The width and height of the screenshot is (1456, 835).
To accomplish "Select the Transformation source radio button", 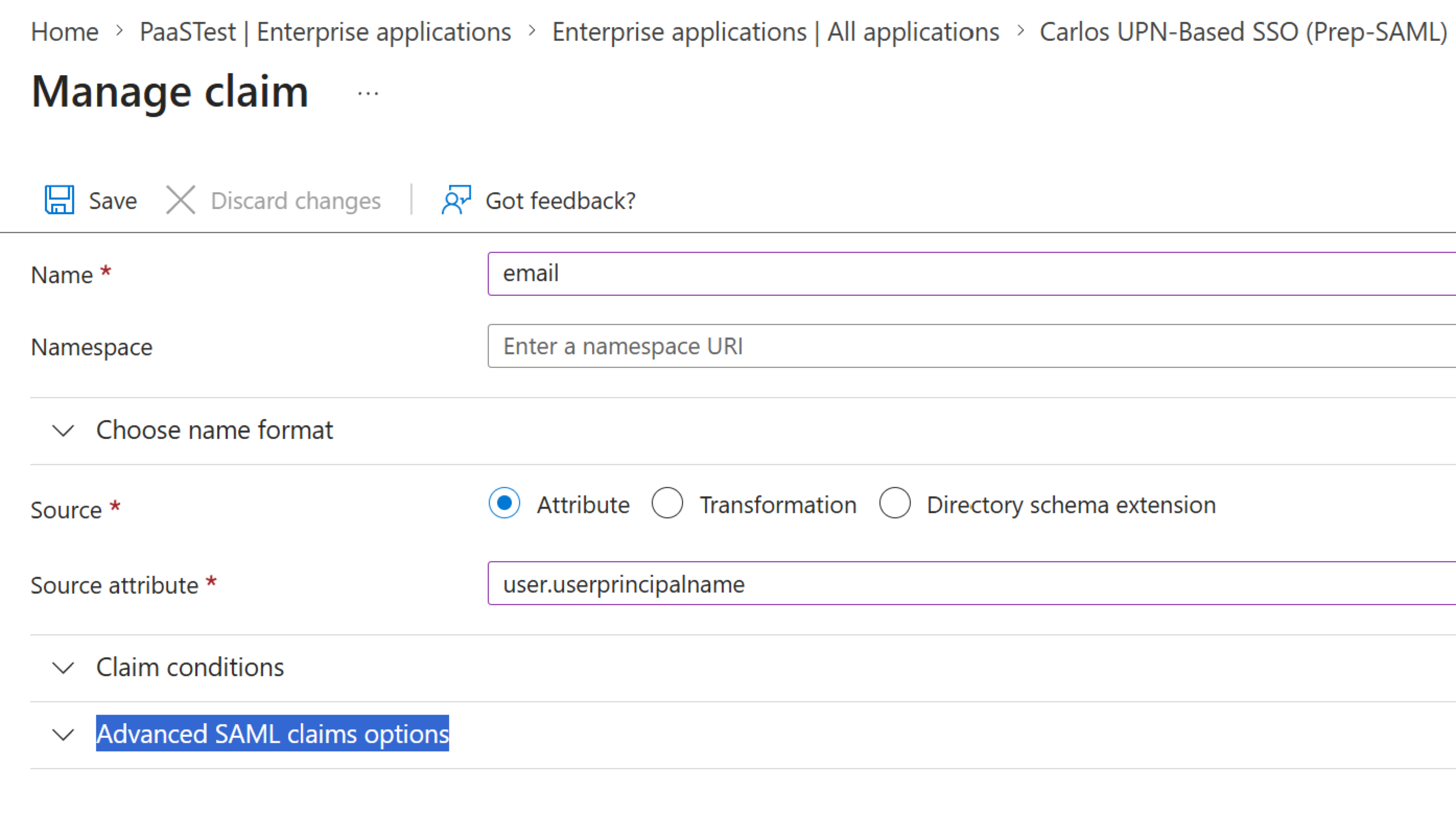I will coord(667,504).
